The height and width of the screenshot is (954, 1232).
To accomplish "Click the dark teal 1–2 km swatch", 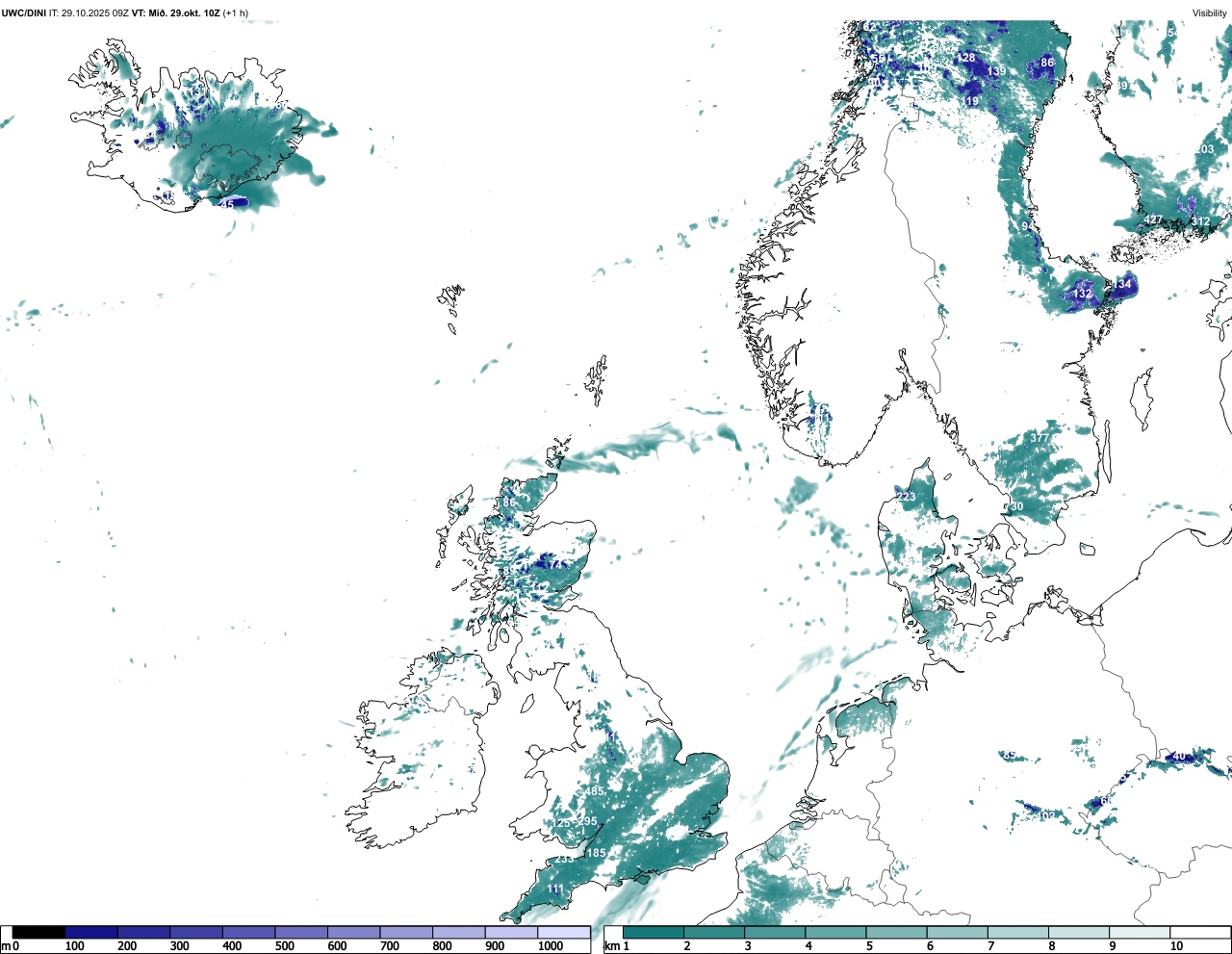I will pos(654,933).
